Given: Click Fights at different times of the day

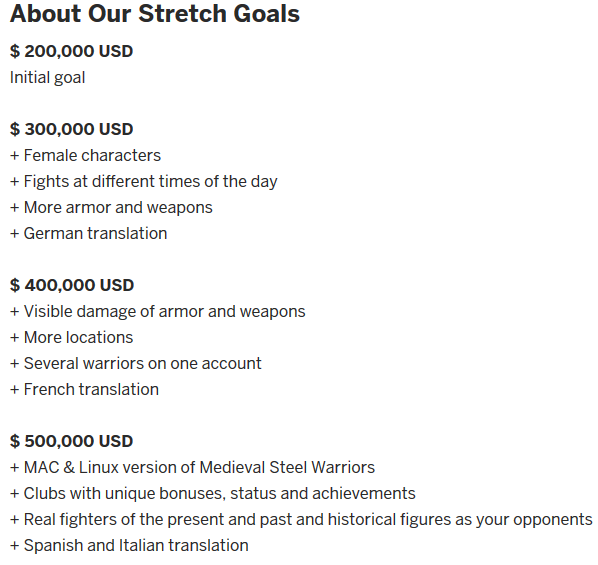Looking at the screenshot, I should click(x=143, y=182).
